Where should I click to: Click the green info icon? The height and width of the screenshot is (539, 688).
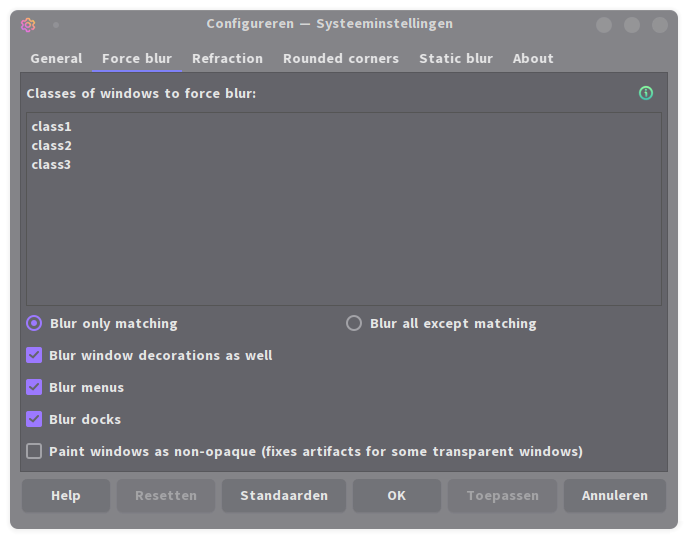646,93
